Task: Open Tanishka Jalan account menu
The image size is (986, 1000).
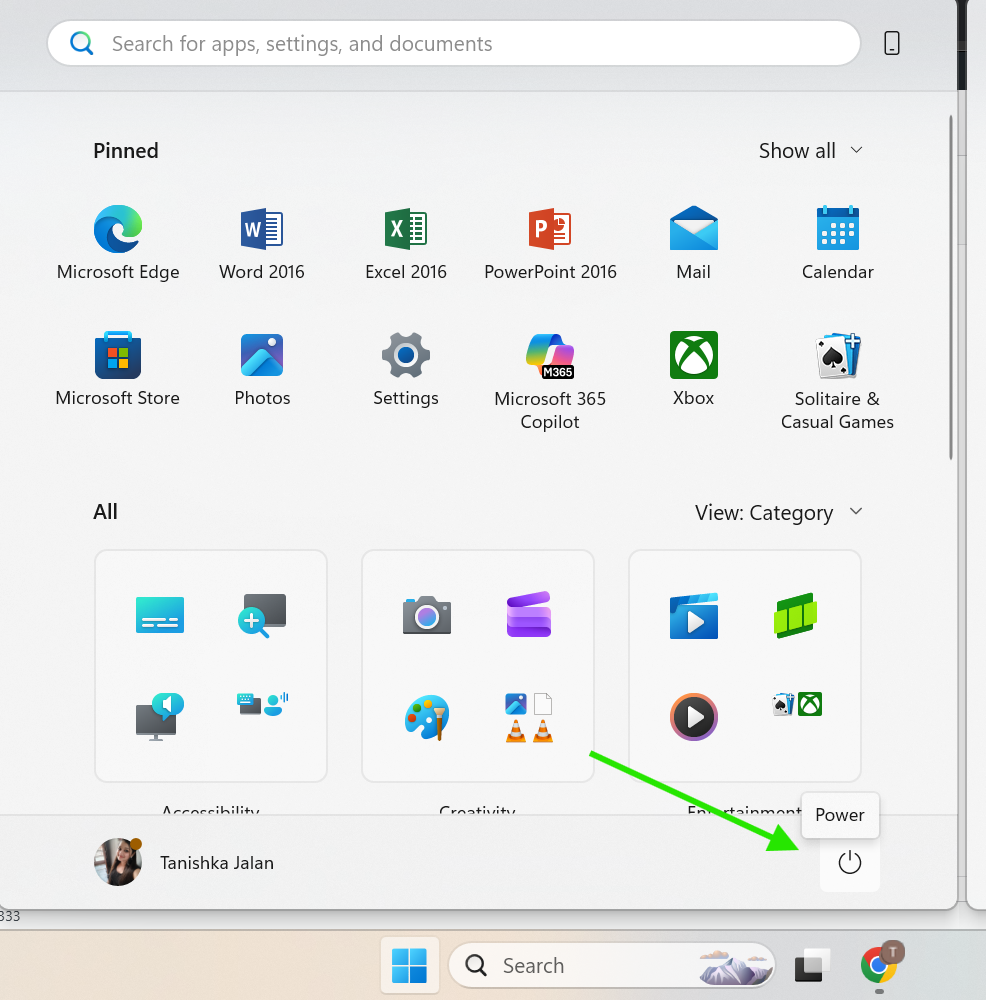Action: point(184,862)
